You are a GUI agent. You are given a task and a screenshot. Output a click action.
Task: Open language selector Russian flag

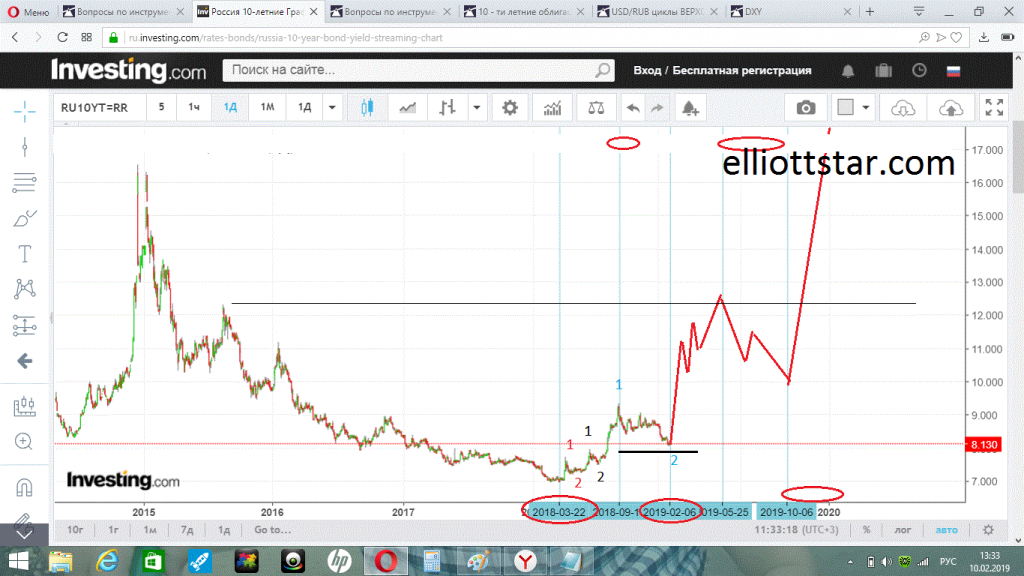(x=953, y=71)
